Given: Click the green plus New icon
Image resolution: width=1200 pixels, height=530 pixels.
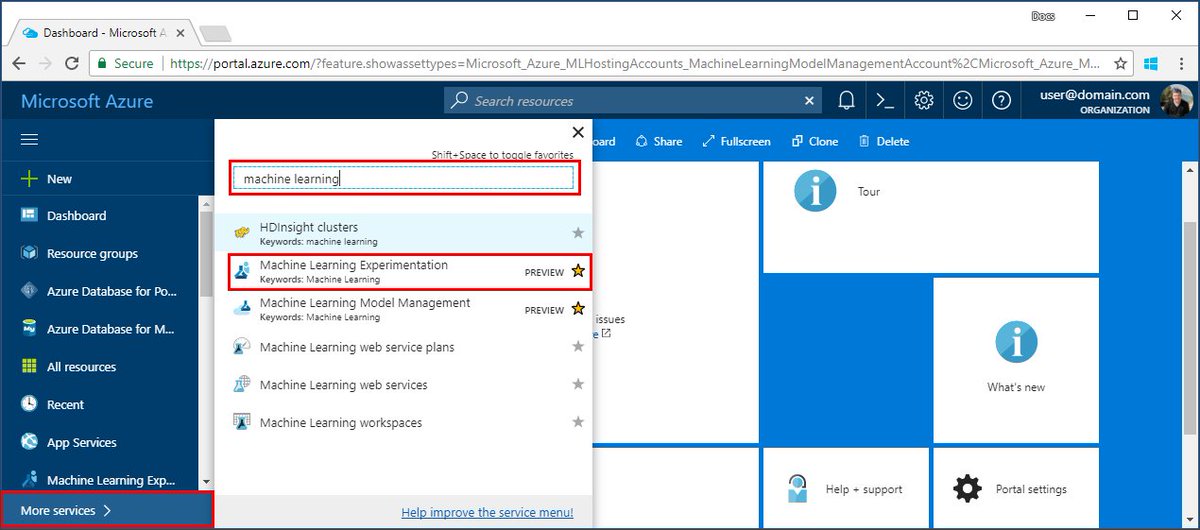Looking at the screenshot, I should [x=28, y=179].
